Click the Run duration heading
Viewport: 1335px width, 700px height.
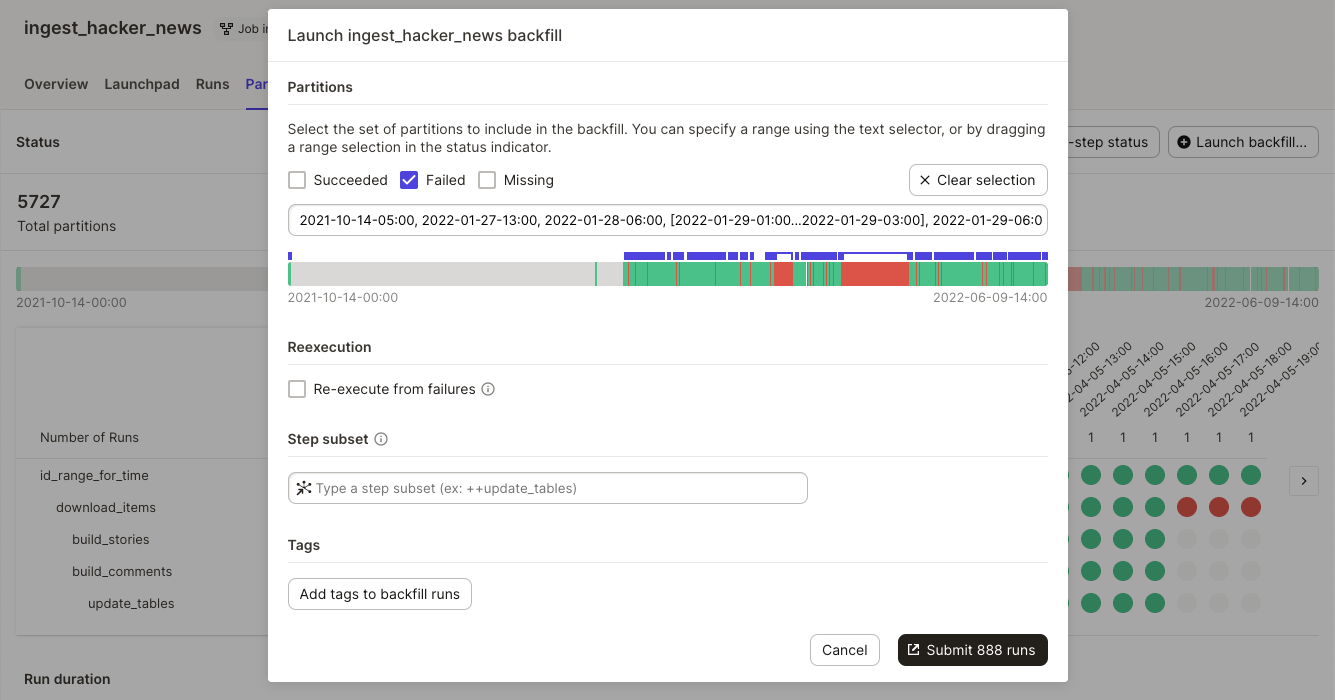[x=67, y=679]
